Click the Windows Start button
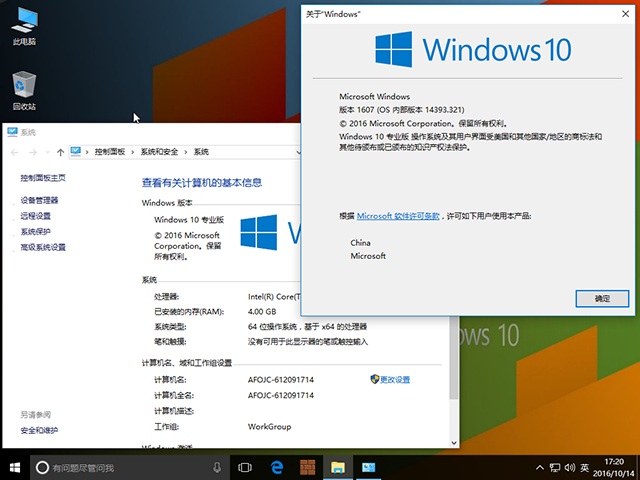 15,467
